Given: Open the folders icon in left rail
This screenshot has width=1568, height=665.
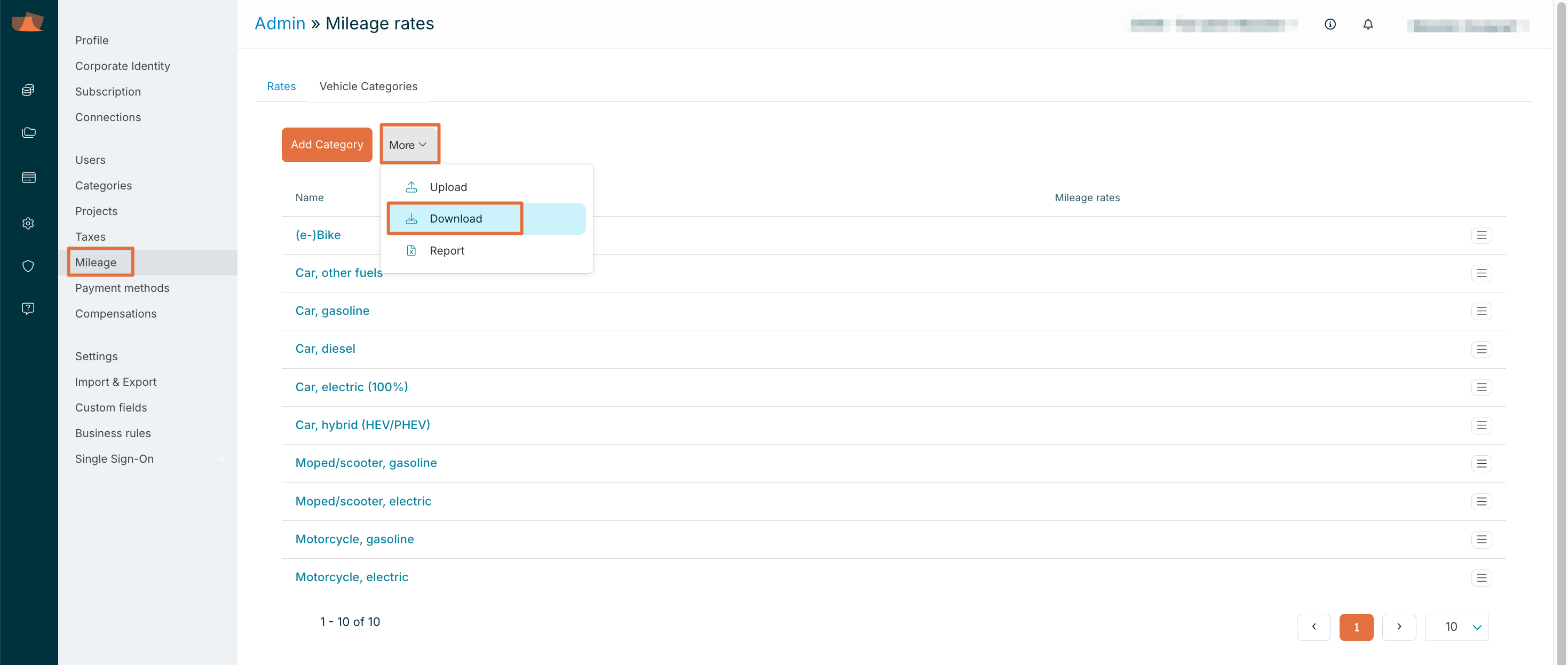Looking at the screenshot, I should click(28, 133).
